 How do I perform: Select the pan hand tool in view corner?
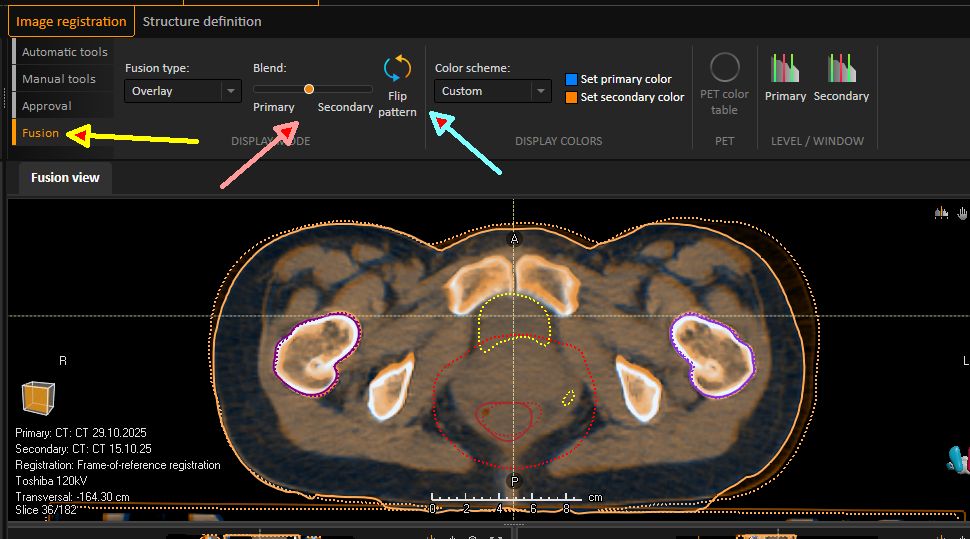pyautogui.click(x=962, y=212)
